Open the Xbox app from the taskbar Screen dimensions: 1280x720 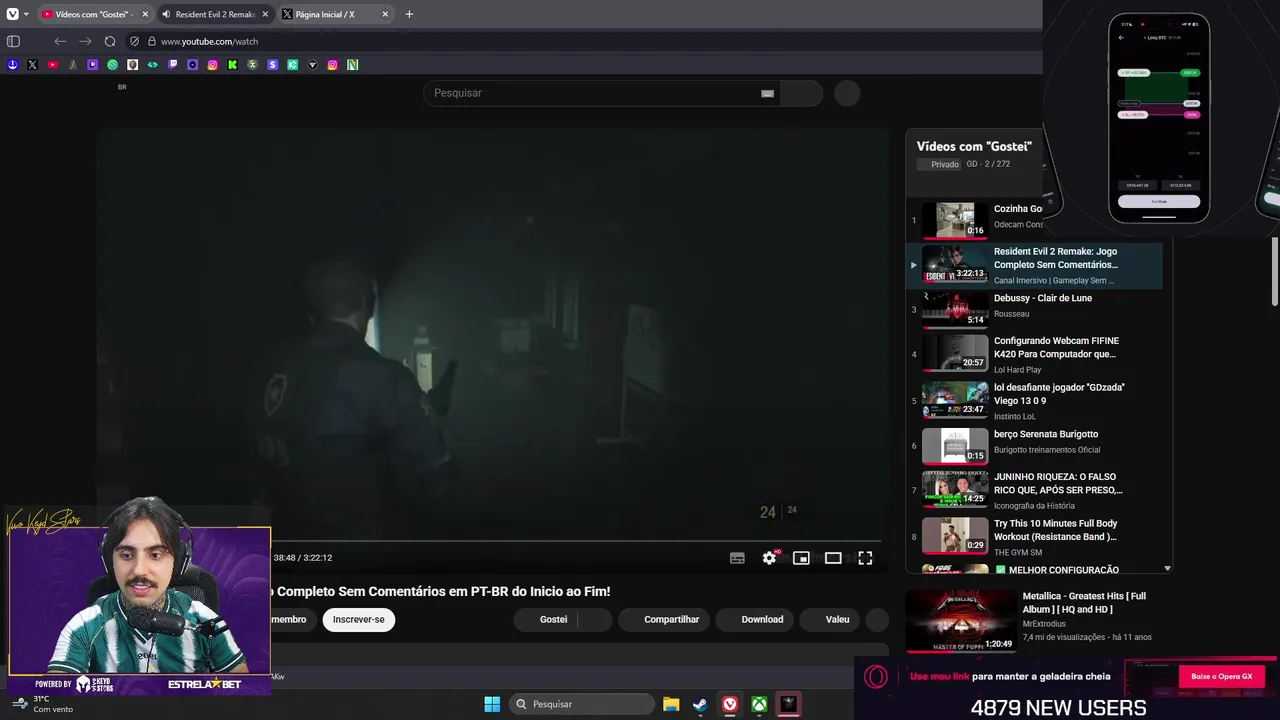(760, 704)
